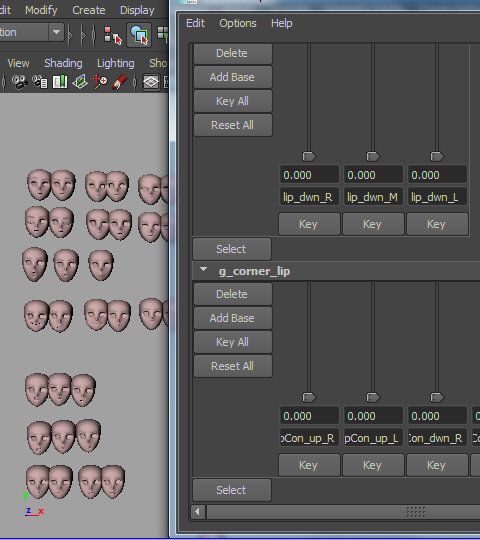The image size is (480, 540).
Task: Click the image plane icon
Action: [80, 82]
